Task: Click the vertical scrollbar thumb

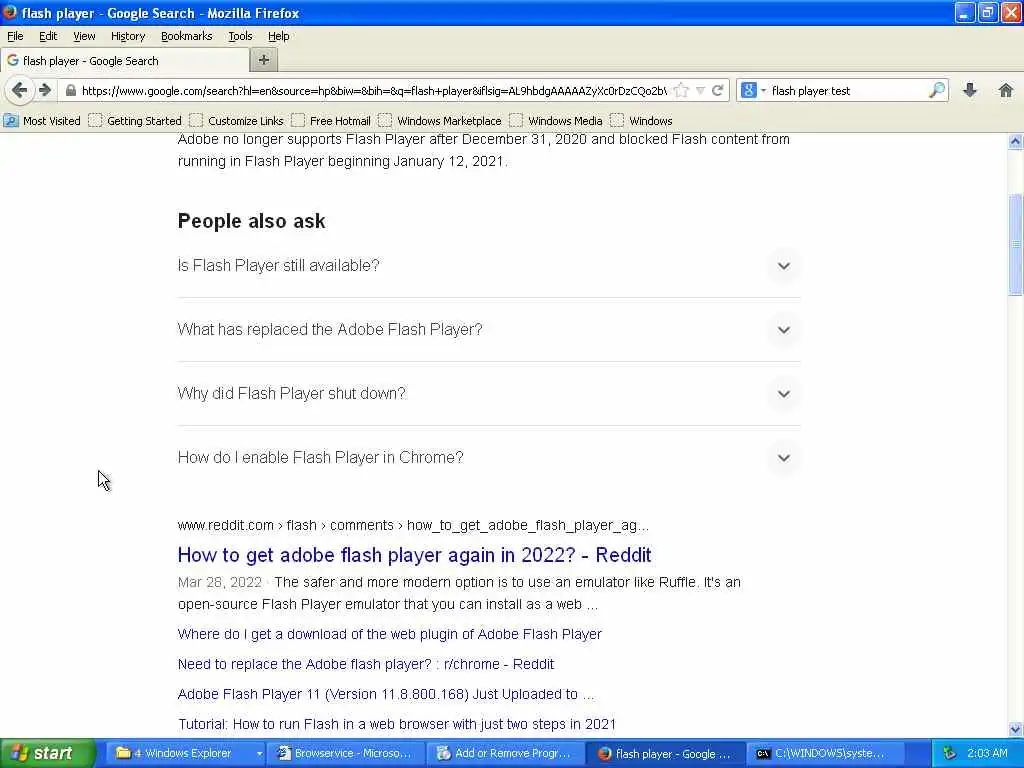Action: click(1015, 244)
